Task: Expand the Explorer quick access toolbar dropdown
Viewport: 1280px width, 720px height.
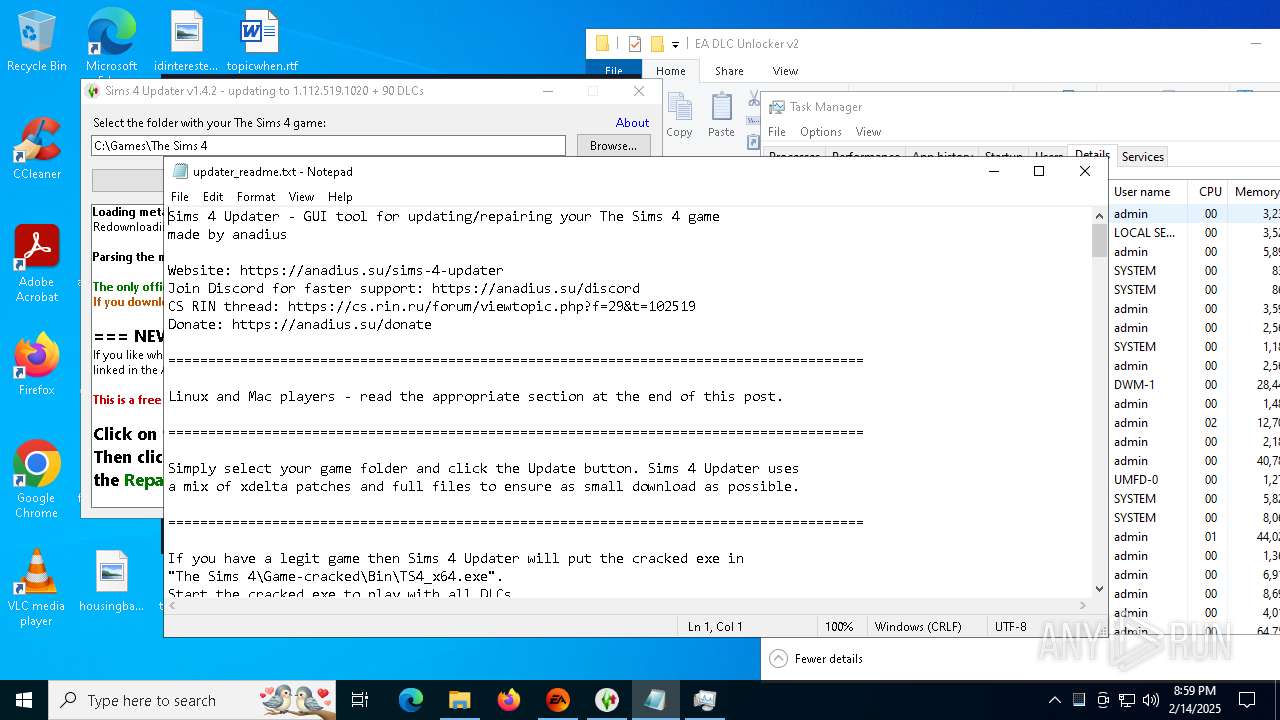Action: 675,44
